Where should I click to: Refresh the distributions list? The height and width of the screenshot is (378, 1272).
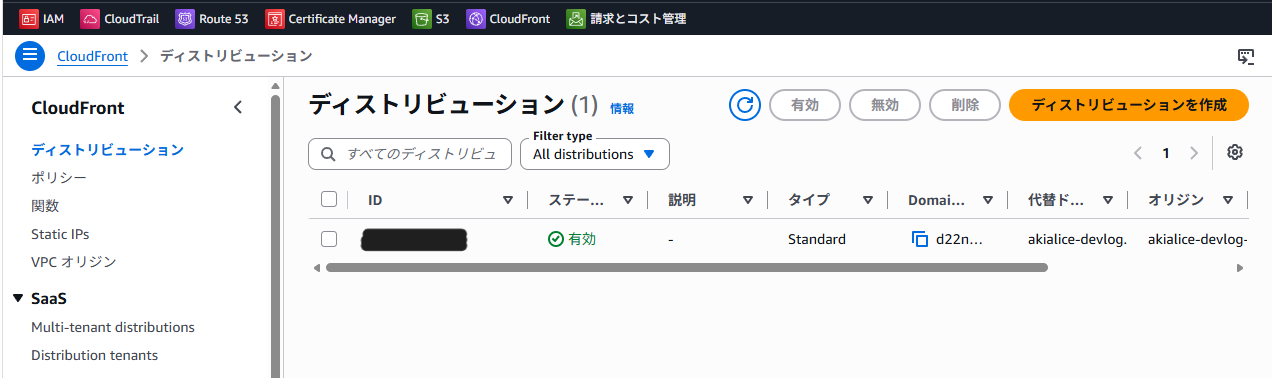point(745,104)
